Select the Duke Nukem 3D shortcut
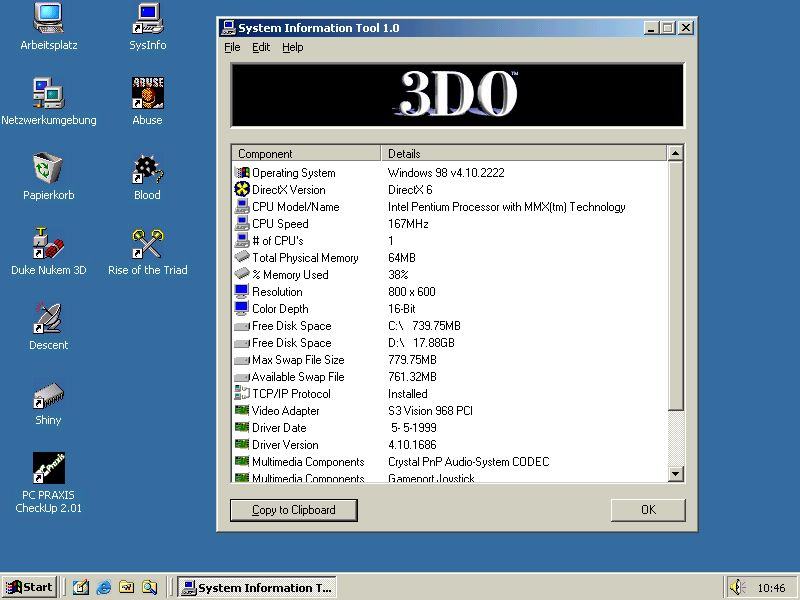800x600 pixels. tap(48, 251)
